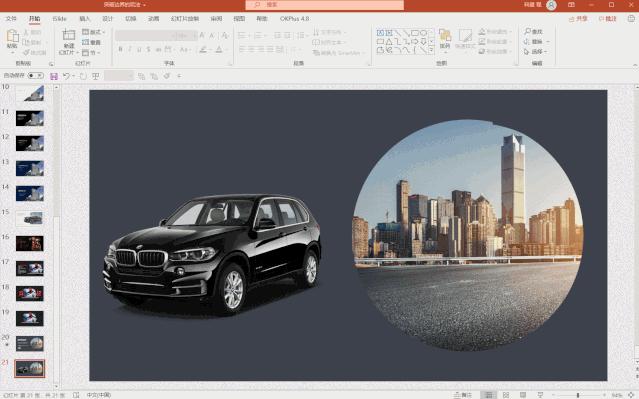
Task: Click the Fit slide to window icon
Action: tap(631, 395)
